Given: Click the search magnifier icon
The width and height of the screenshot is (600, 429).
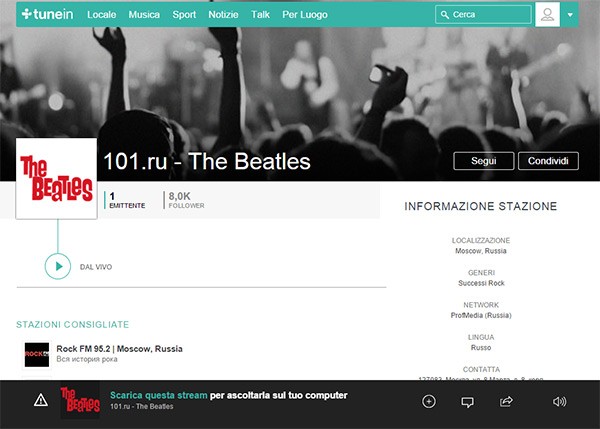Looking at the screenshot, I should pos(444,15).
